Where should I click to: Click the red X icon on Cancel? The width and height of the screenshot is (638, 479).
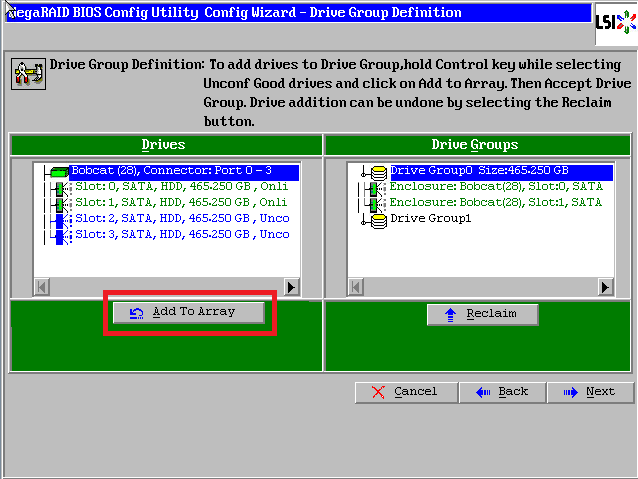tap(378, 392)
